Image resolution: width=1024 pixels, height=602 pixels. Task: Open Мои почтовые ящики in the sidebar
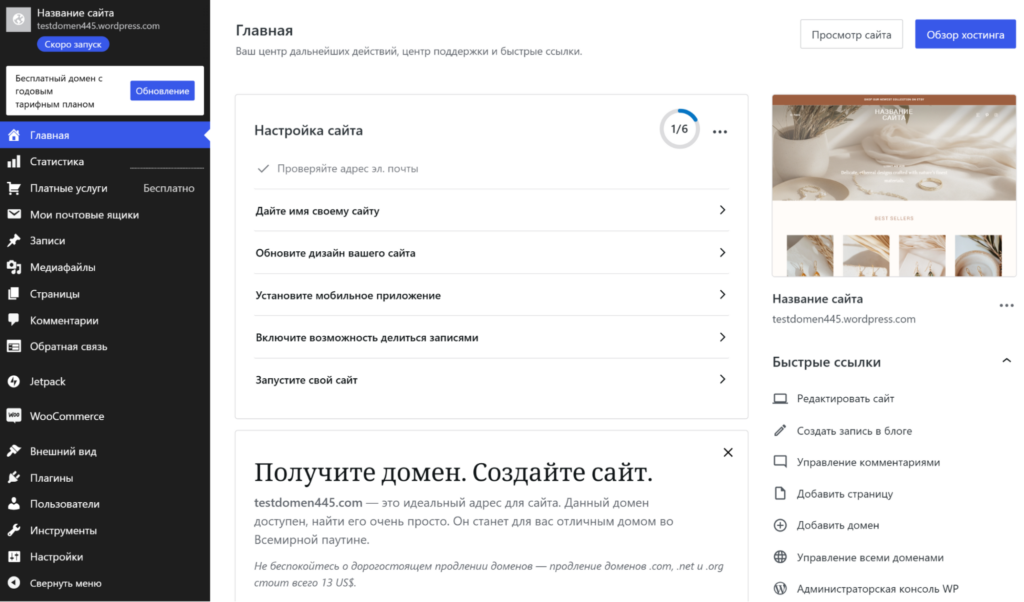[105, 214]
